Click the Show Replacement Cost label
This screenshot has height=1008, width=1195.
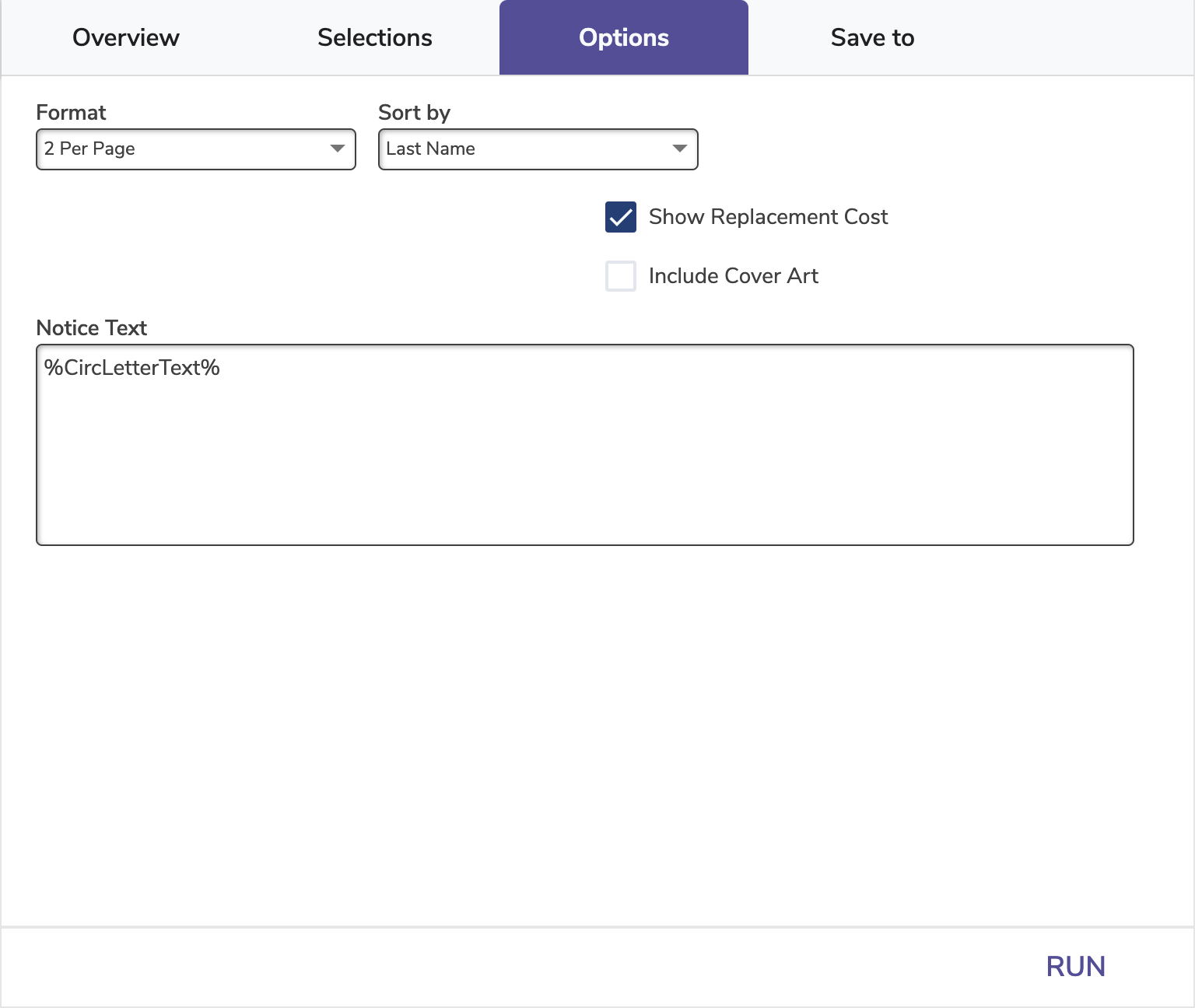pos(768,217)
